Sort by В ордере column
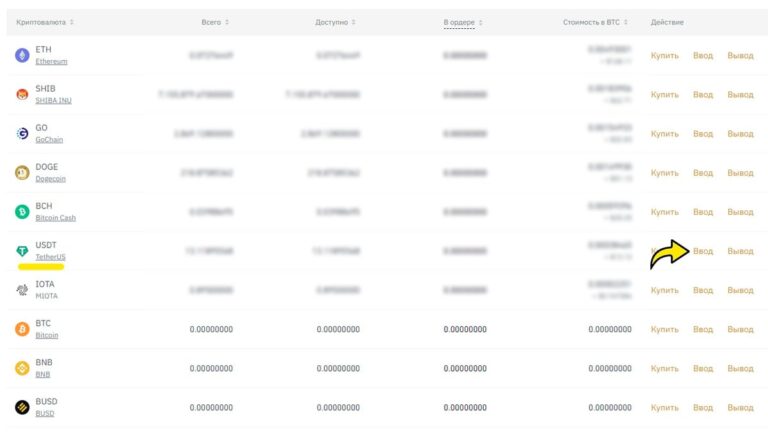768x435 pixels. click(x=463, y=23)
